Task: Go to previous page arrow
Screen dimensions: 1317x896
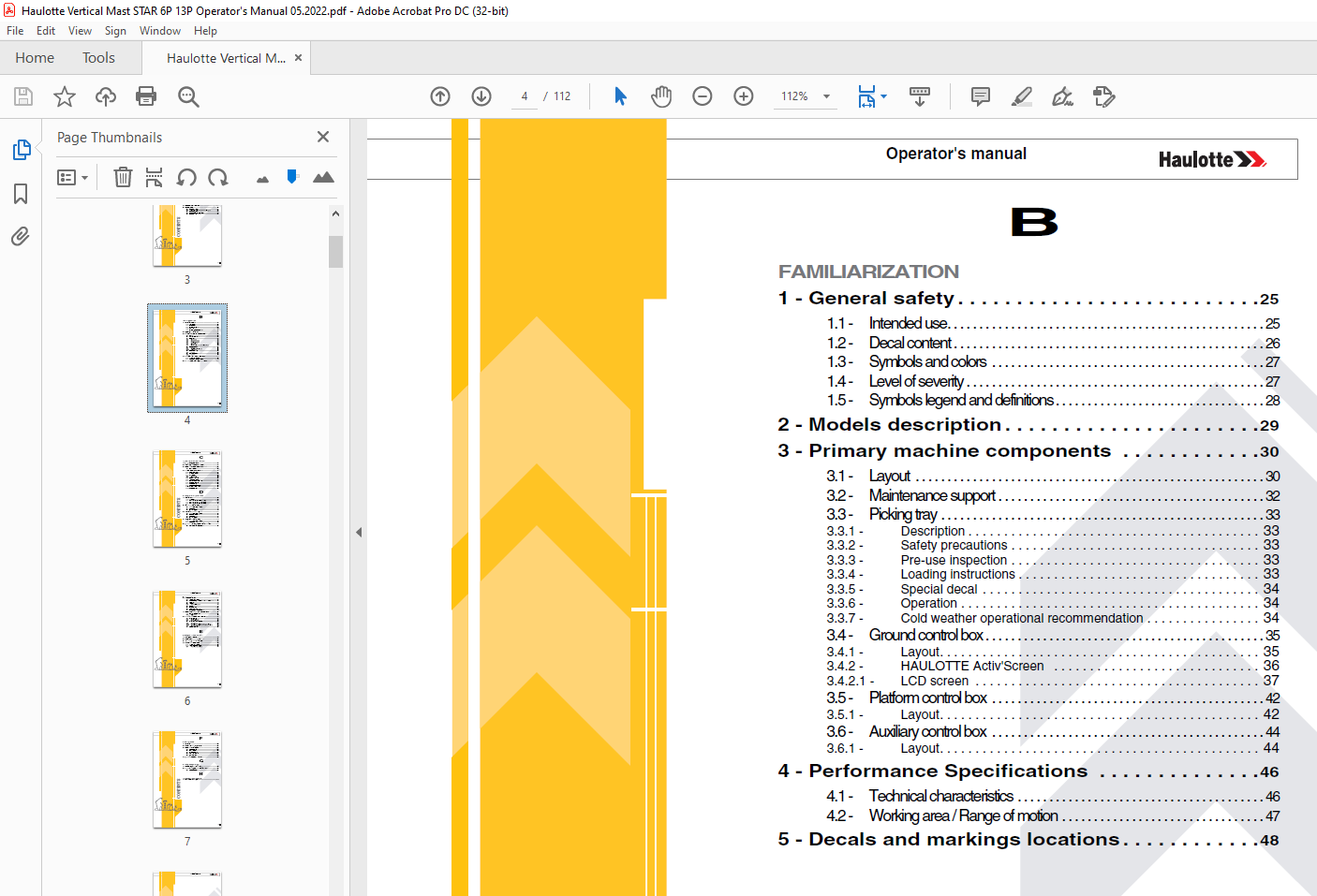Action: [440, 96]
